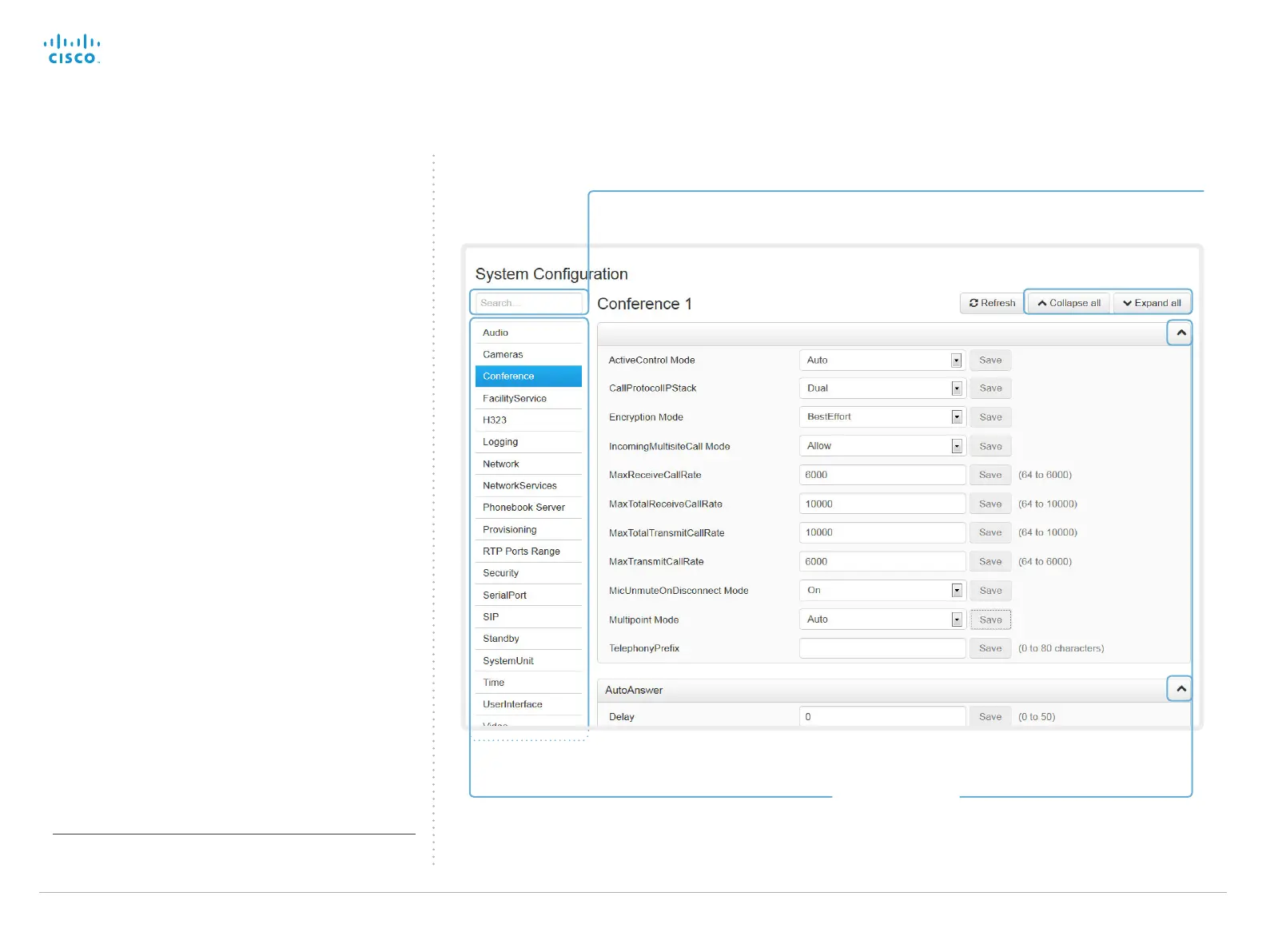Open the NetworkServices category
Viewport: 1266px width, 952px height.
coord(520,486)
